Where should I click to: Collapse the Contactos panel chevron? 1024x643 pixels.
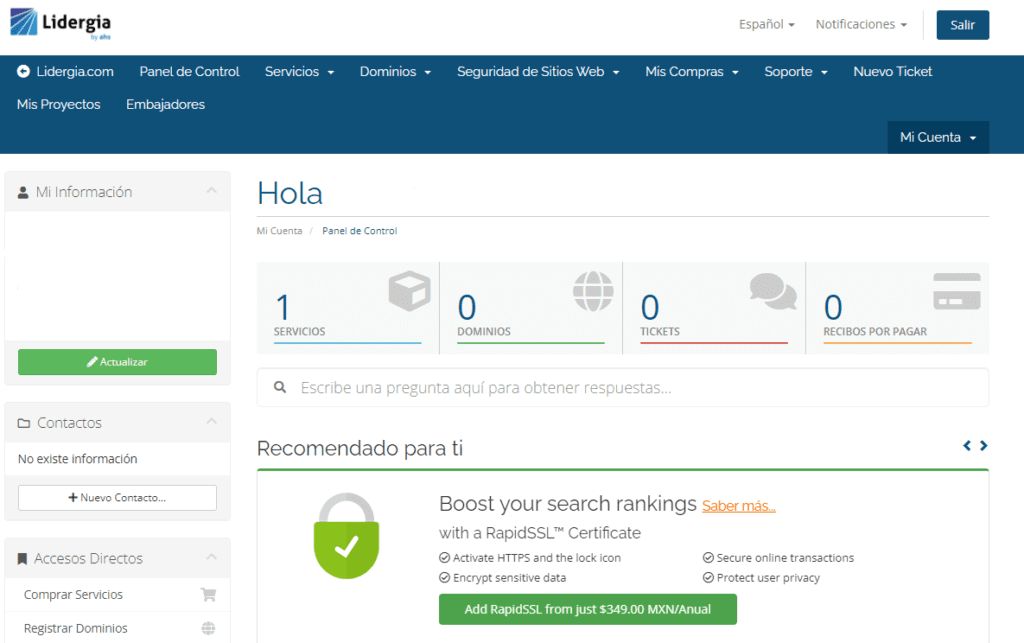[212, 421]
